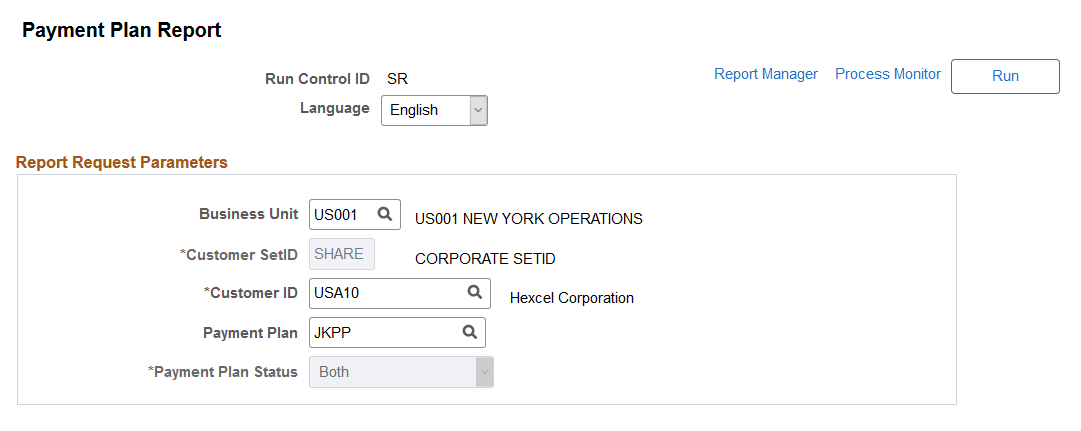Image resolution: width=1081 pixels, height=431 pixels.
Task: Click the Customer SetID field showing SHARE
Action: click(x=341, y=254)
